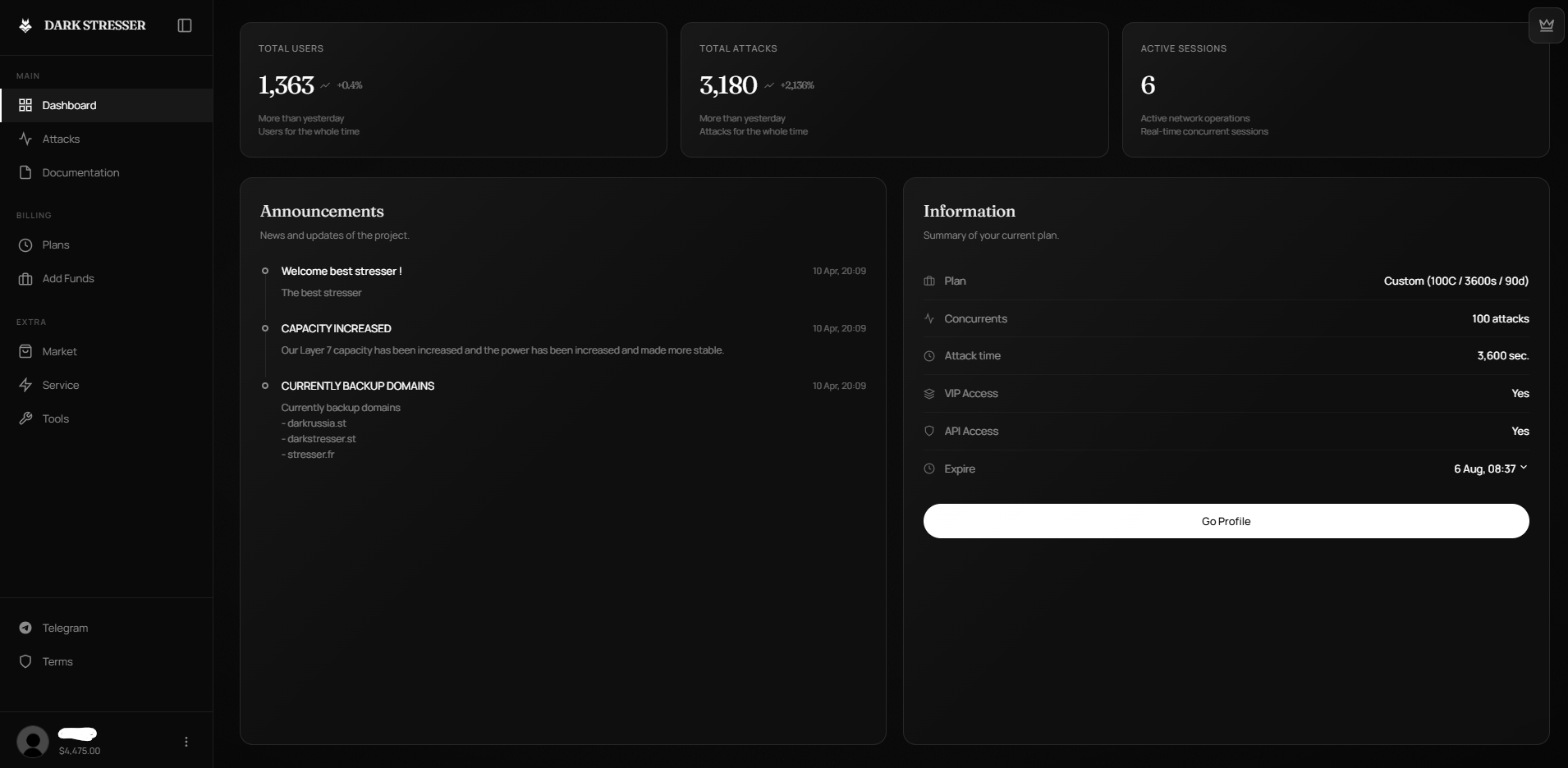
Task: Click the Dark Stresser logo icon
Action: 25,25
